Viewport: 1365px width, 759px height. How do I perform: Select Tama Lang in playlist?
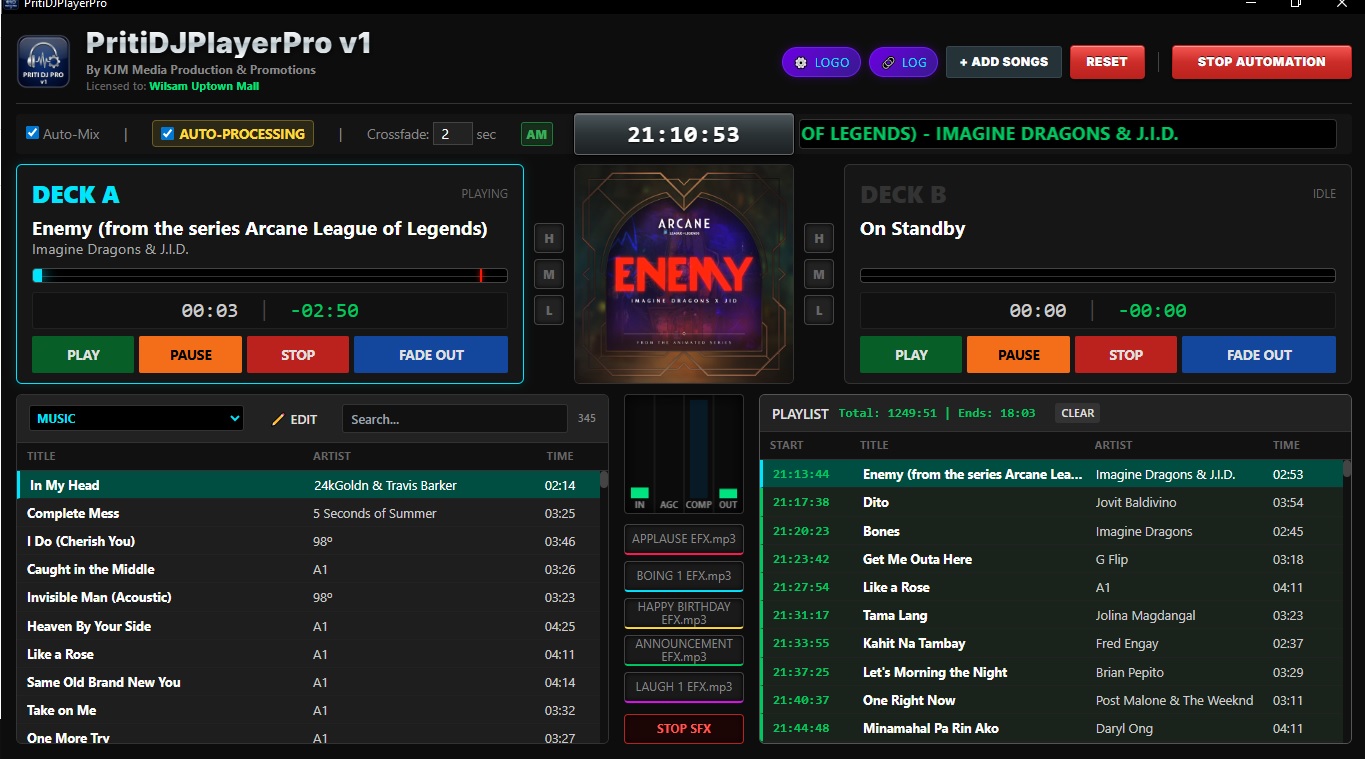[x=1051, y=615]
